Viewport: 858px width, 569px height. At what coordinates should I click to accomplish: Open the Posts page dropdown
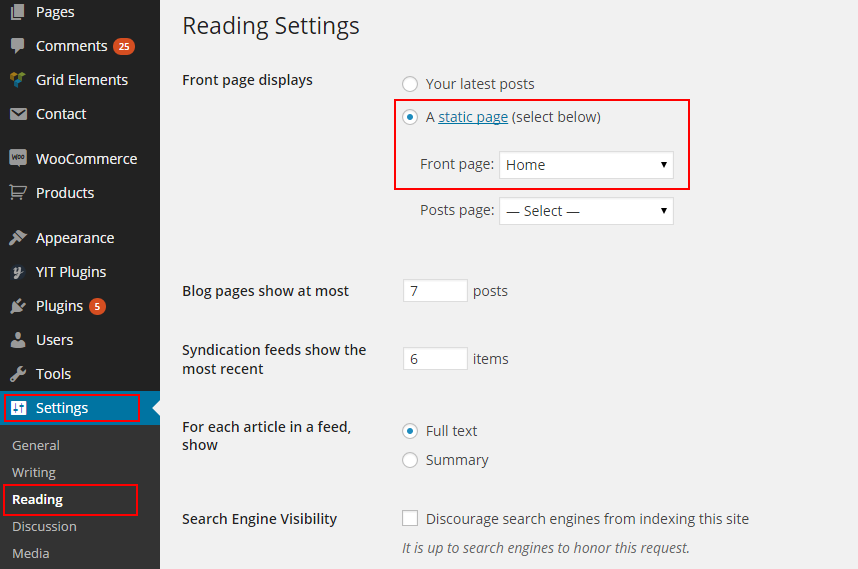click(x=586, y=211)
